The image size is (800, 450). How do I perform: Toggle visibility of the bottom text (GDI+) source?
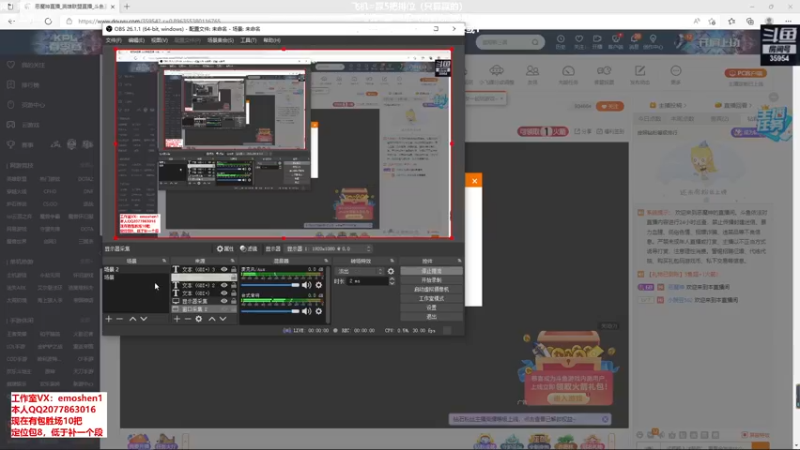click(x=224, y=293)
